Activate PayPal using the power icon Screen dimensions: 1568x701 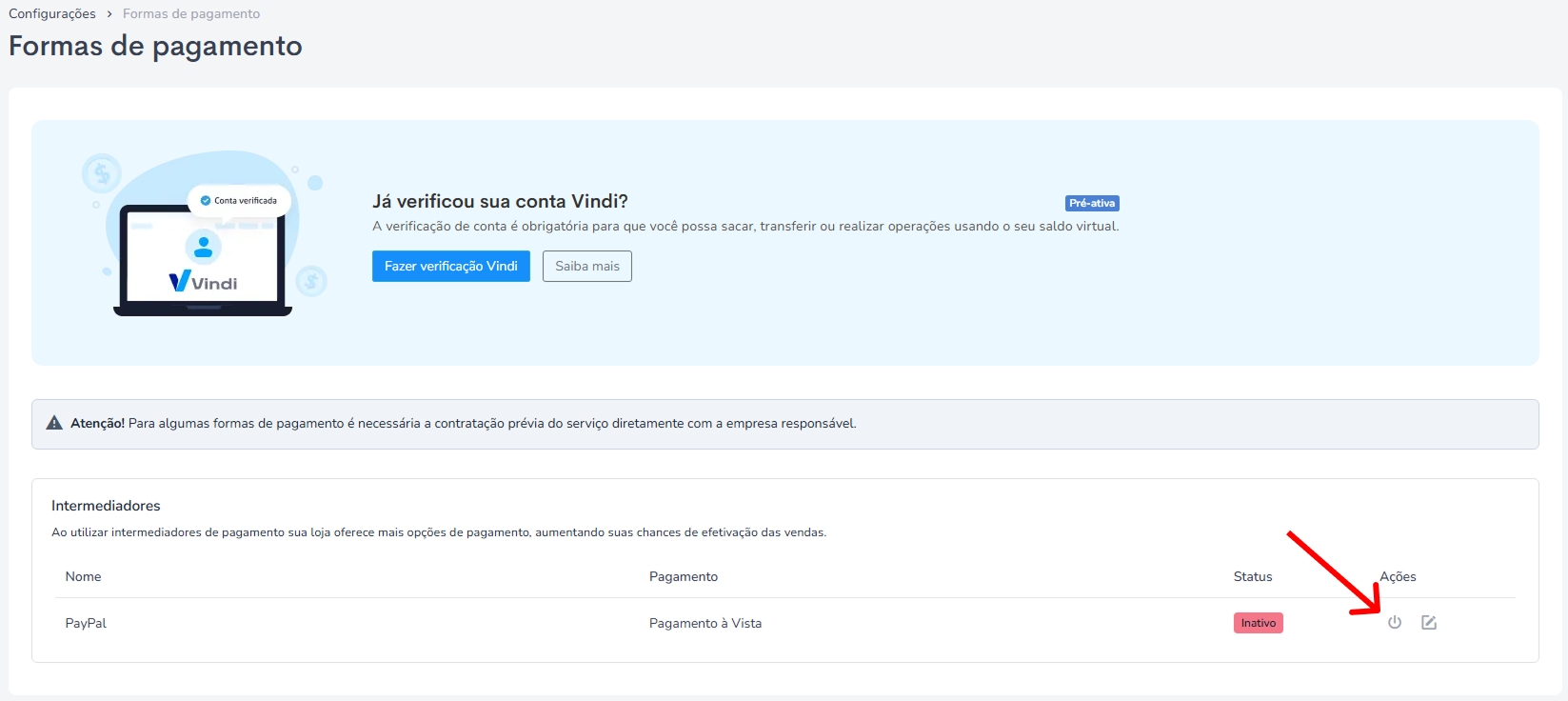[1395, 623]
